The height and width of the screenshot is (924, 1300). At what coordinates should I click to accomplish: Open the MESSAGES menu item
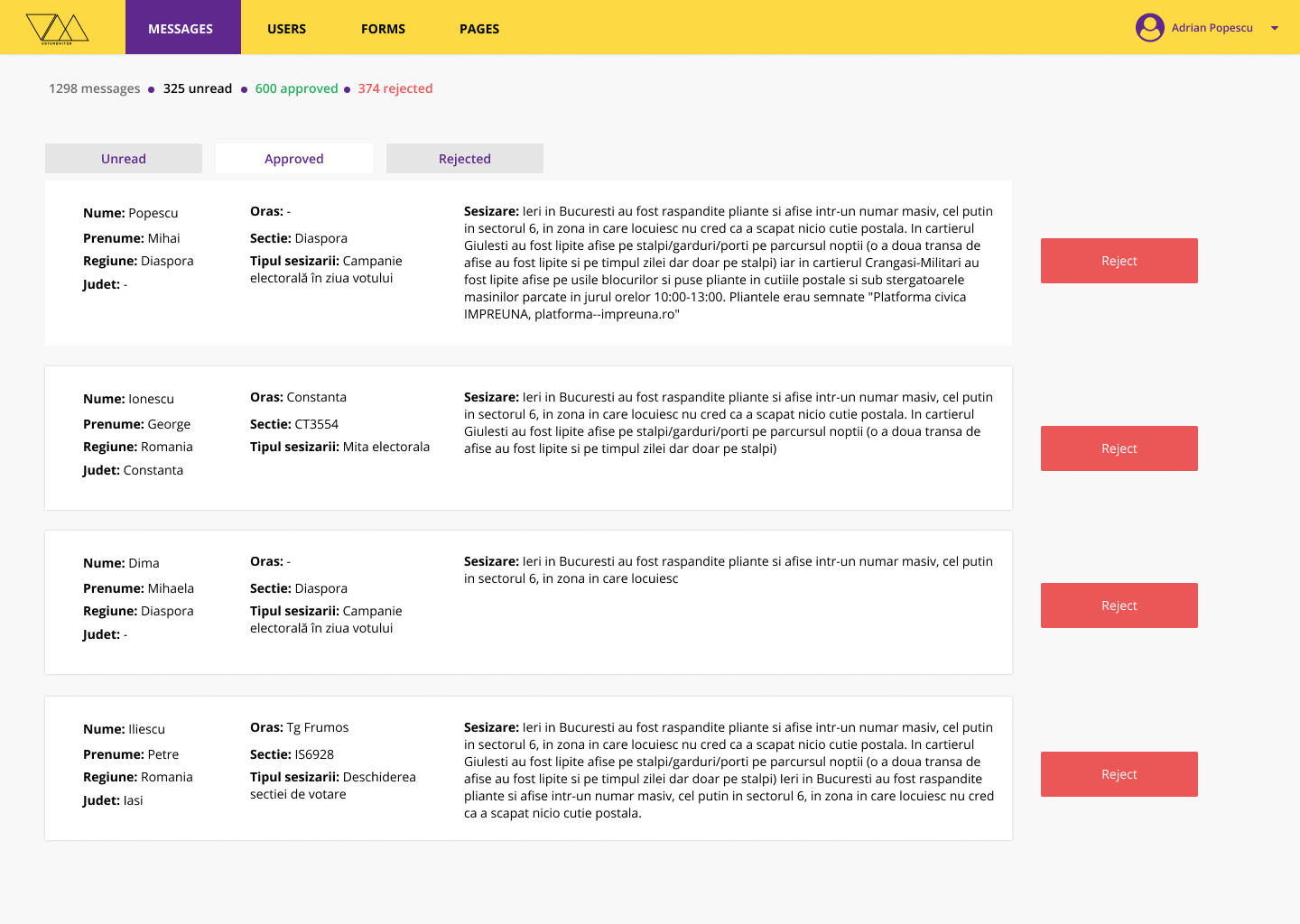point(183,27)
